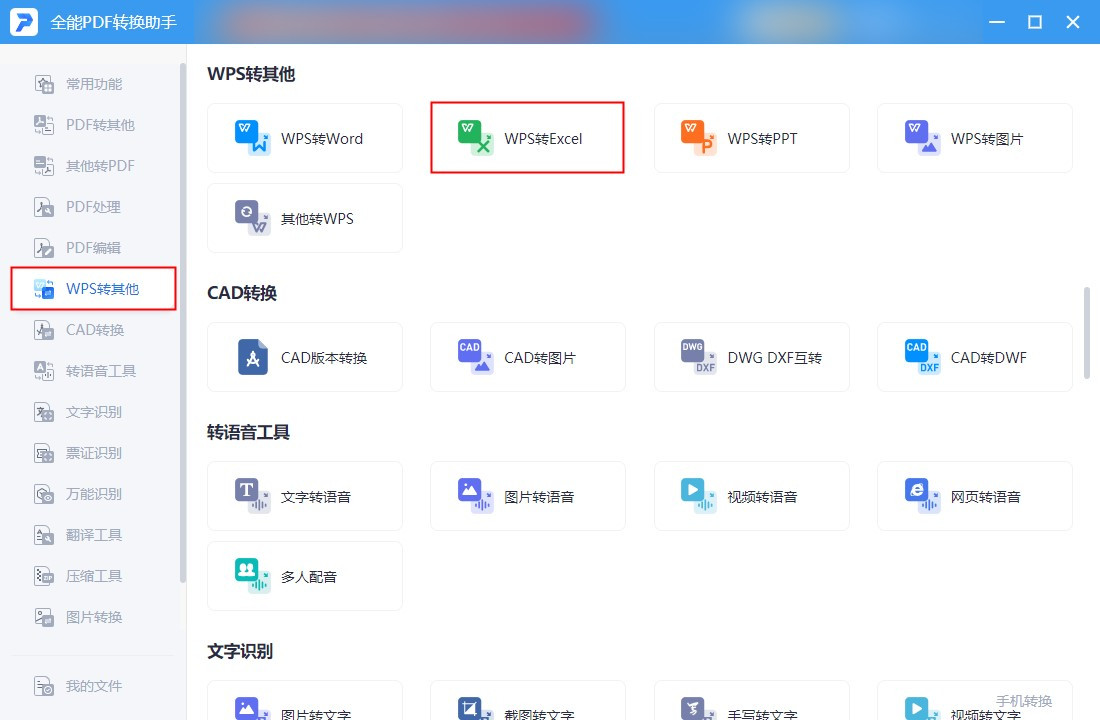Viewport: 1100px width, 720px height.
Task: Click the 文字转语音 icon
Action: 253,496
